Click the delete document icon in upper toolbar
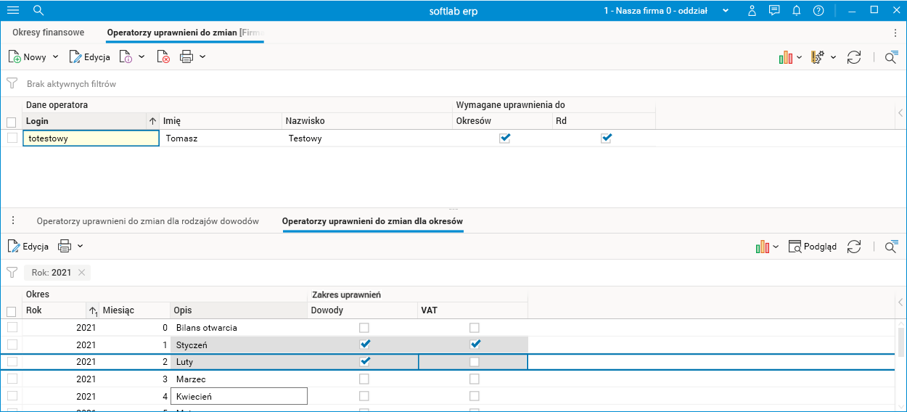Screen dimensions: 907x412 pyautogui.click(x=163, y=57)
